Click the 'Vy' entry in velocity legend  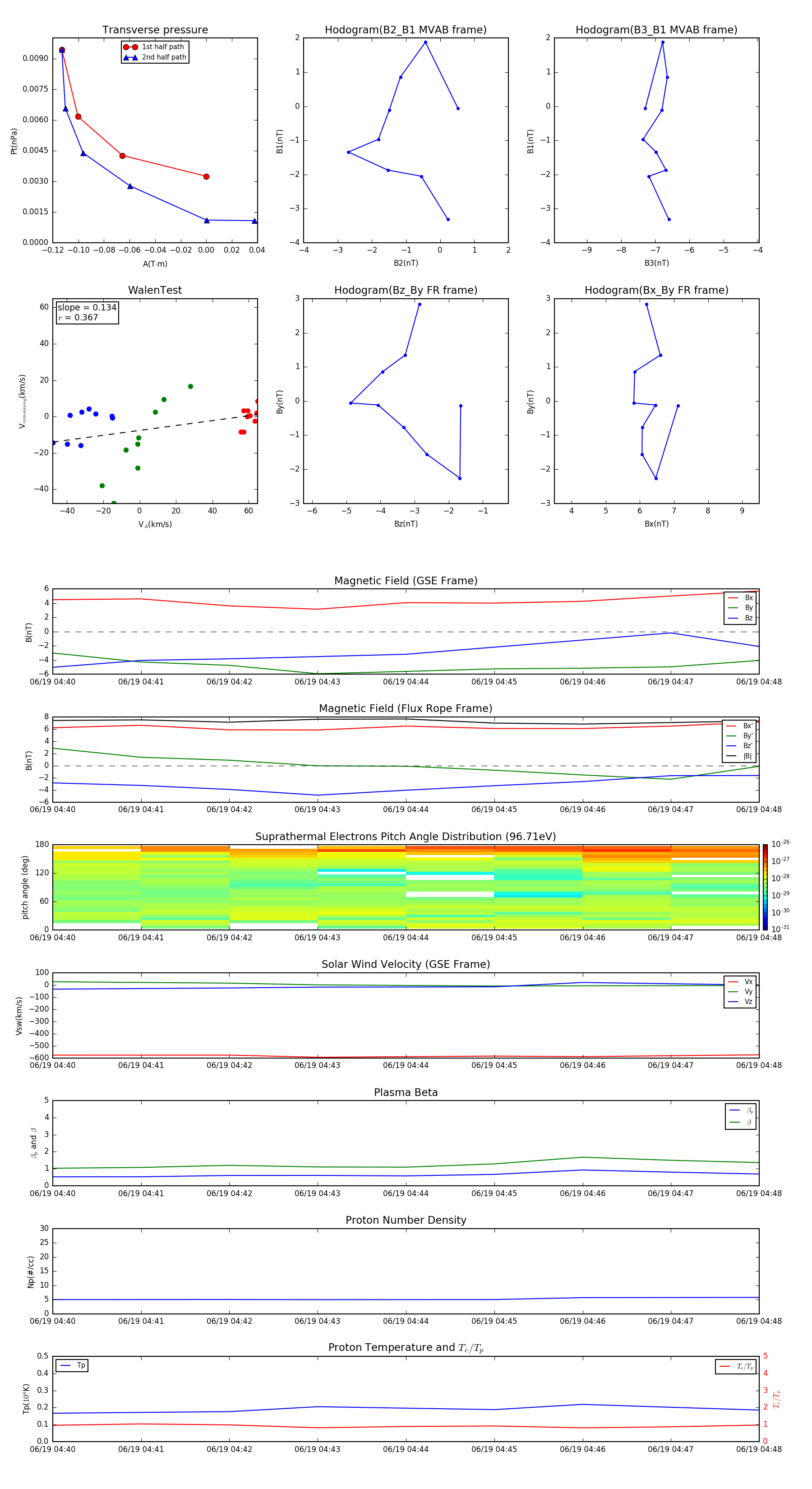740,991
